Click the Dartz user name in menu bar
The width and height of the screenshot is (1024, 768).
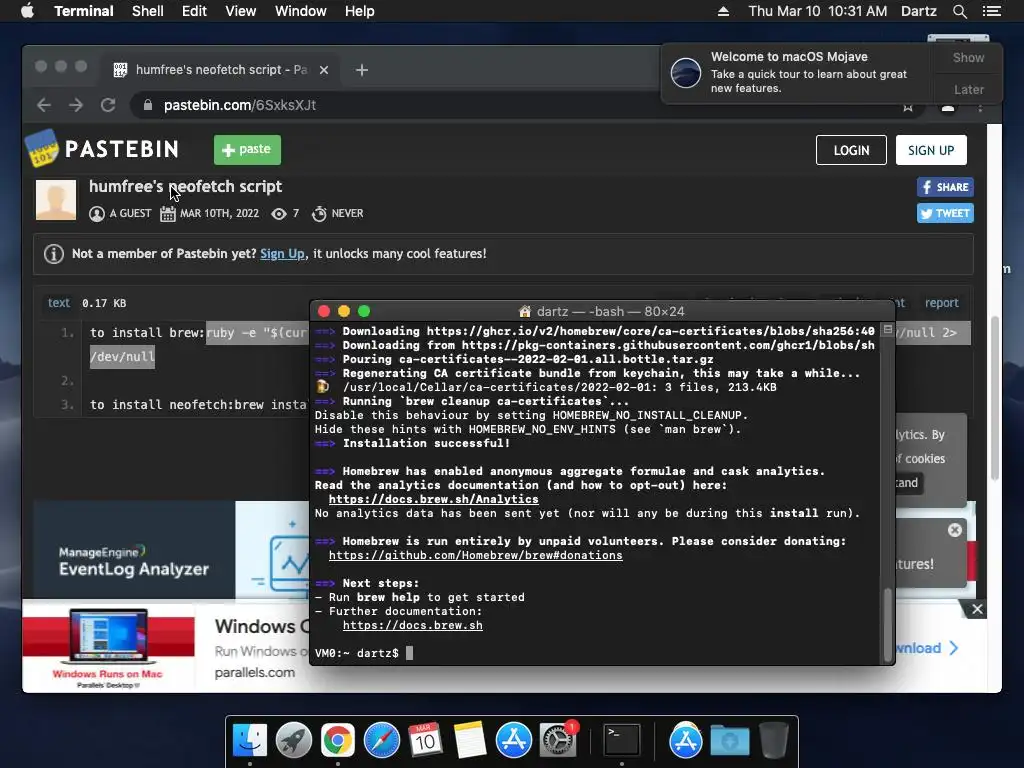[x=918, y=11]
